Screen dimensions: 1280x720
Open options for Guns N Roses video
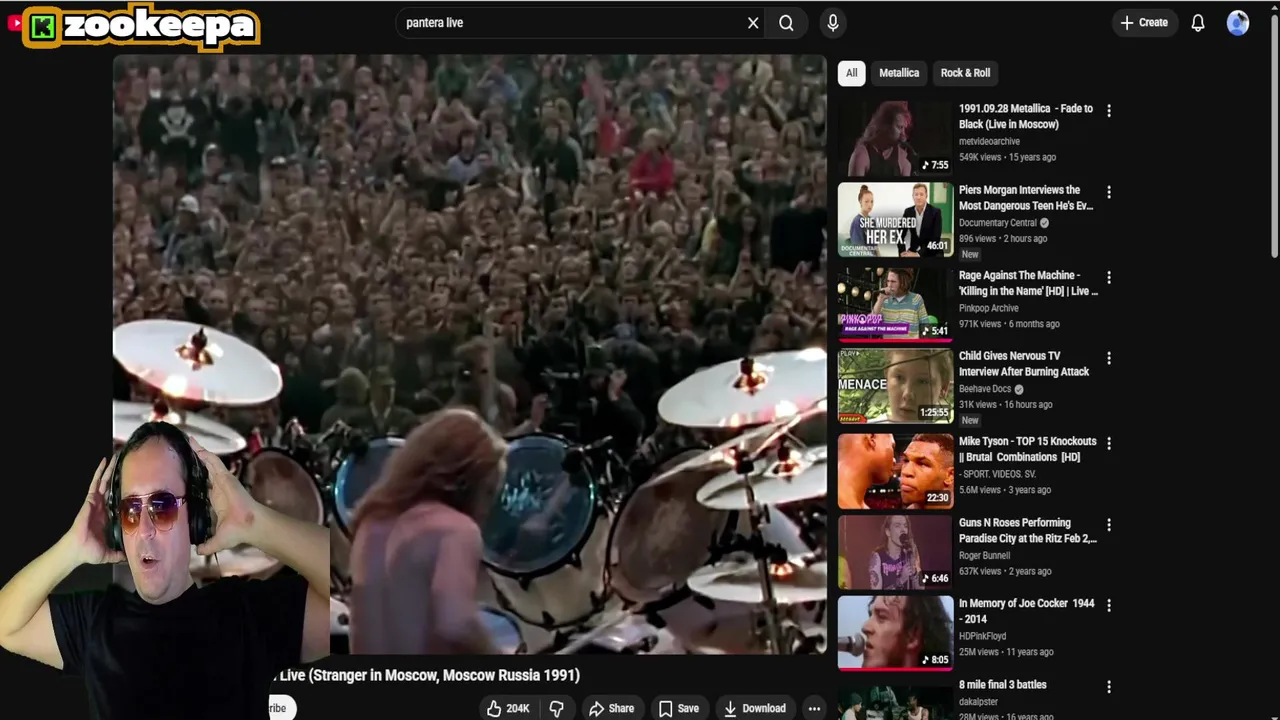1108,525
